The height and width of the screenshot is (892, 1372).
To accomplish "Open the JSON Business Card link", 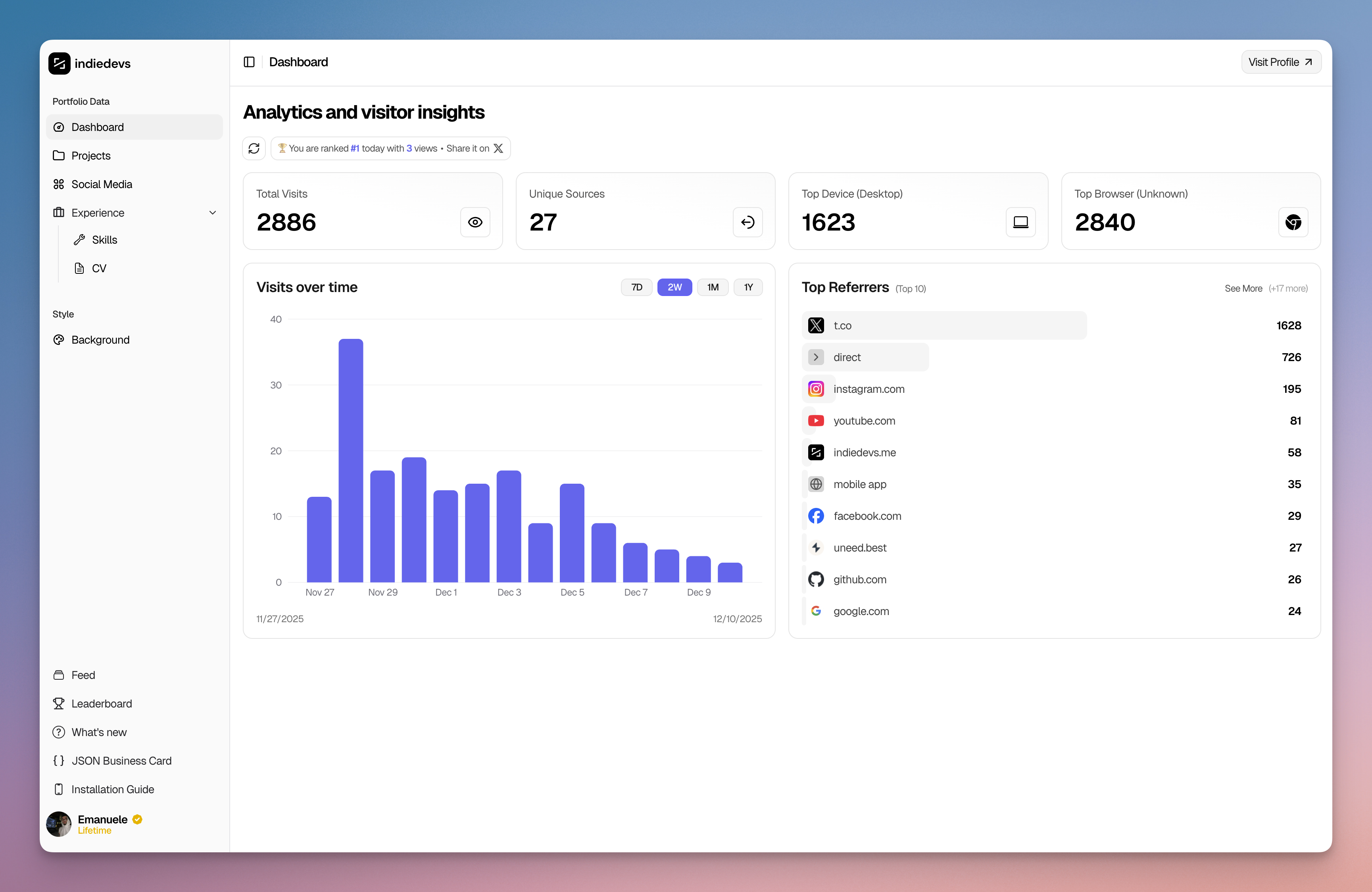I will [121, 761].
